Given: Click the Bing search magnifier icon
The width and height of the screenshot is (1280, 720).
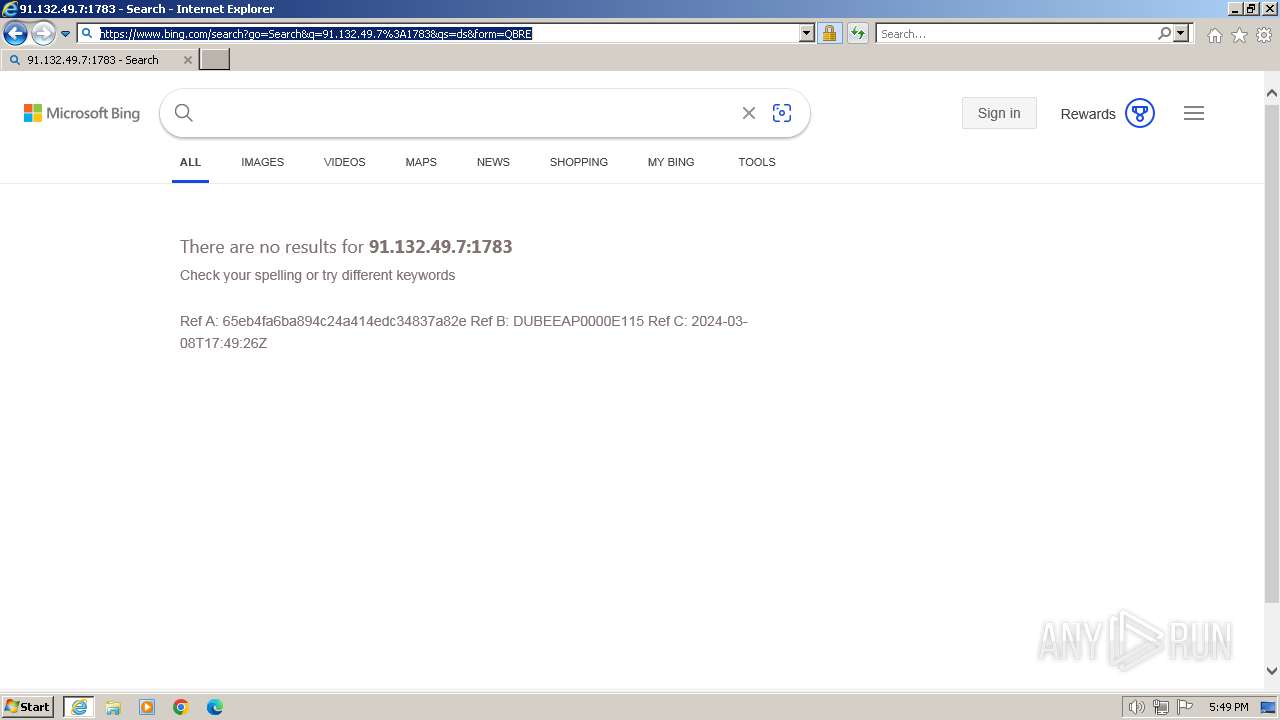Looking at the screenshot, I should point(183,113).
